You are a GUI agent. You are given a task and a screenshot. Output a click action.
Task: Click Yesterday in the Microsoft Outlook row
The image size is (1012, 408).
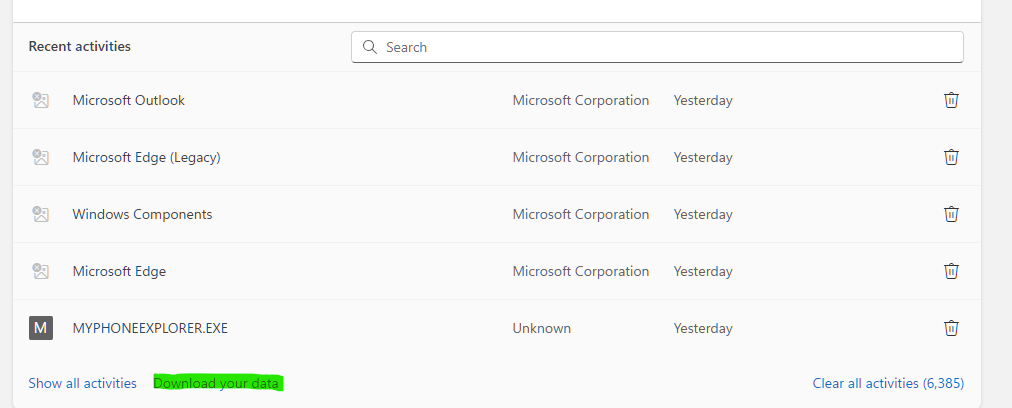pyautogui.click(x=703, y=100)
